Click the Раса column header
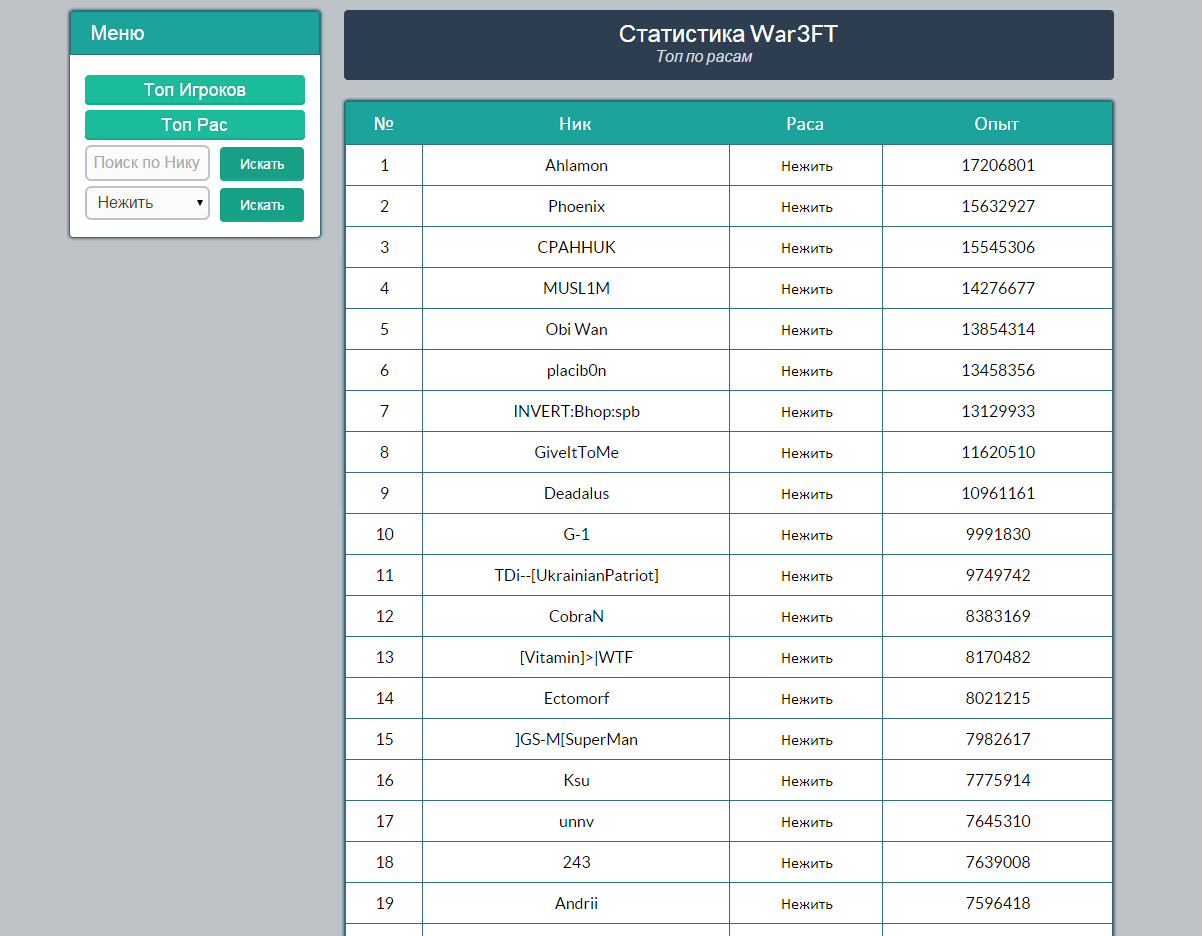This screenshot has height=936, width=1202. tap(805, 124)
